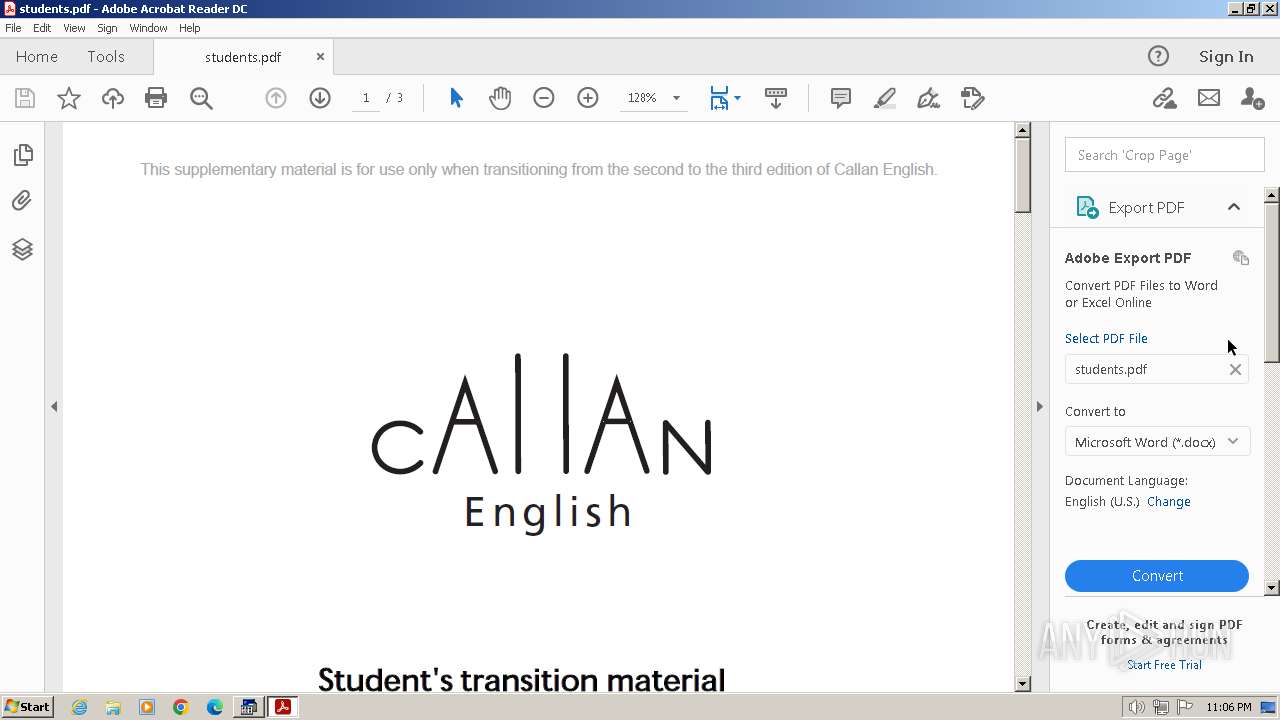Image resolution: width=1280 pixels, height=720 pixels.
Task: Open the find text magnifier icon
Action: point(201,98)
